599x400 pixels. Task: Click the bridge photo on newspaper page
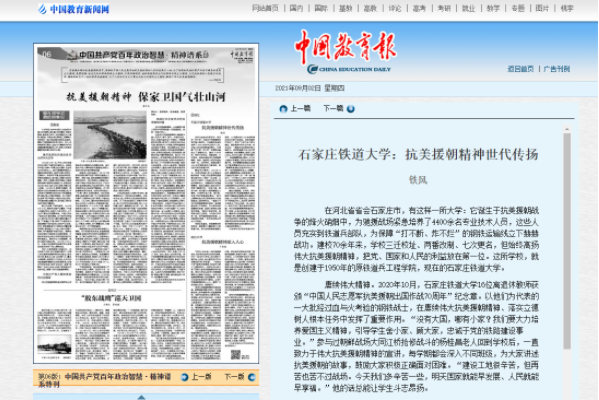110,135
